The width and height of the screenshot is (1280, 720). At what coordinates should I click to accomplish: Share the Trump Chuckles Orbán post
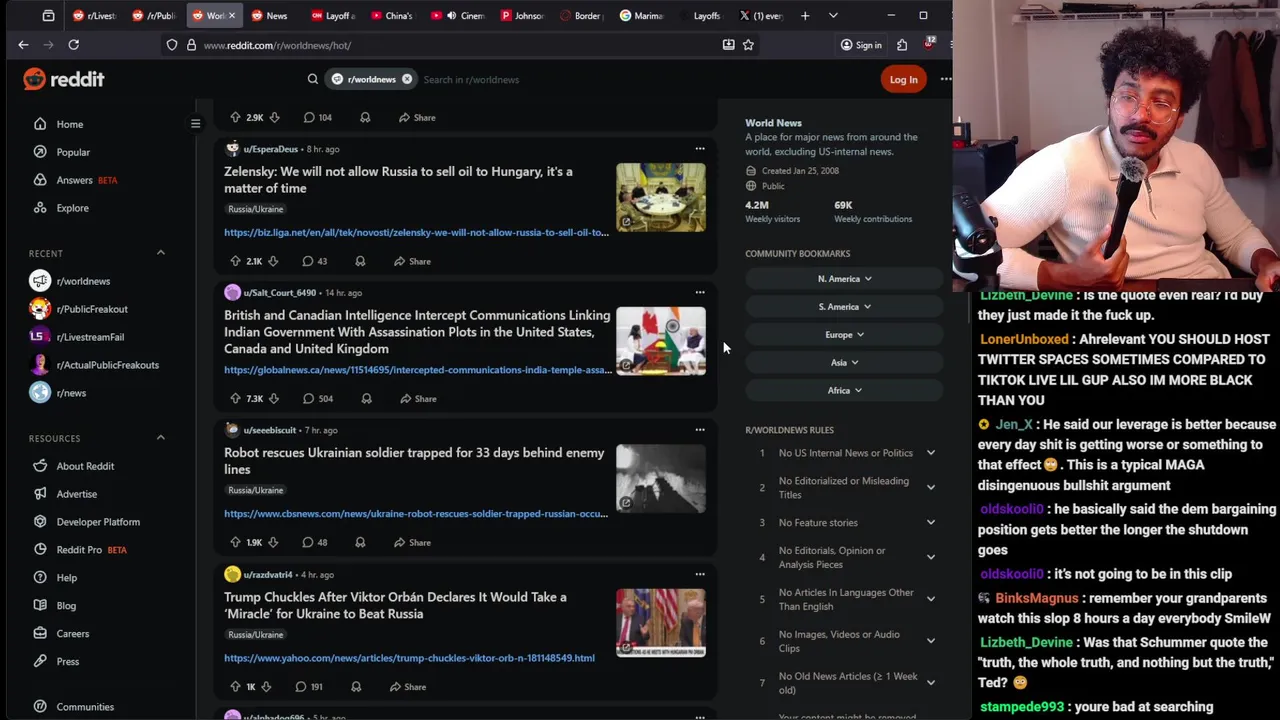[407, 687]
